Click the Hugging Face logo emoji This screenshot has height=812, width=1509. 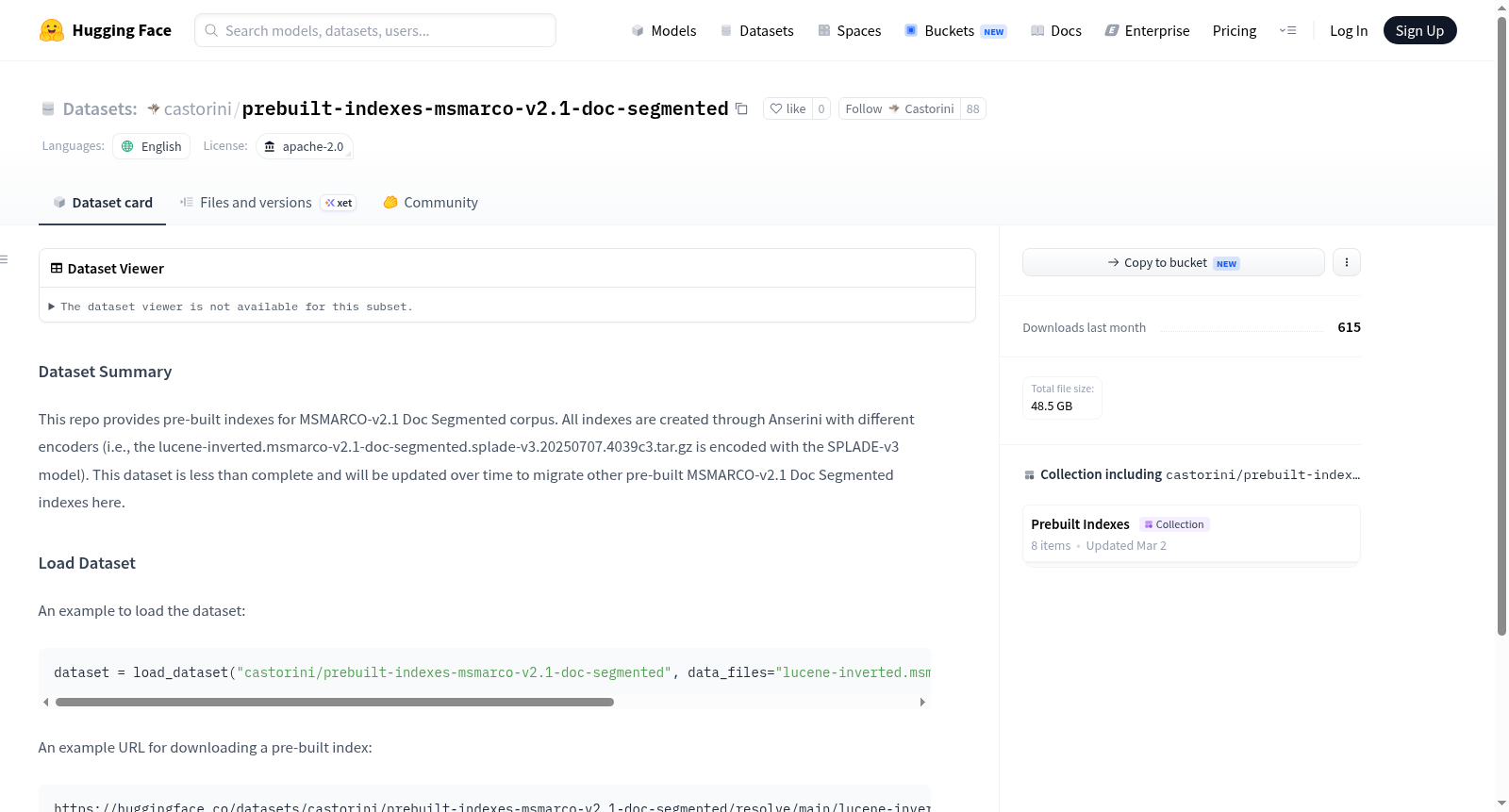(x=52, y=30)
